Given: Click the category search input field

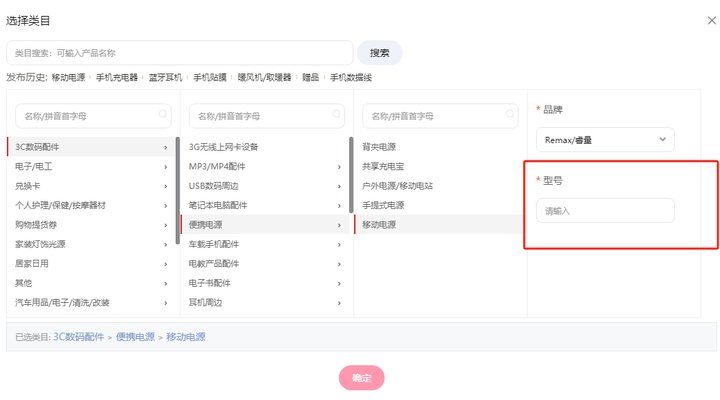Looking at the screenshot, I should (x=180, y=53).
